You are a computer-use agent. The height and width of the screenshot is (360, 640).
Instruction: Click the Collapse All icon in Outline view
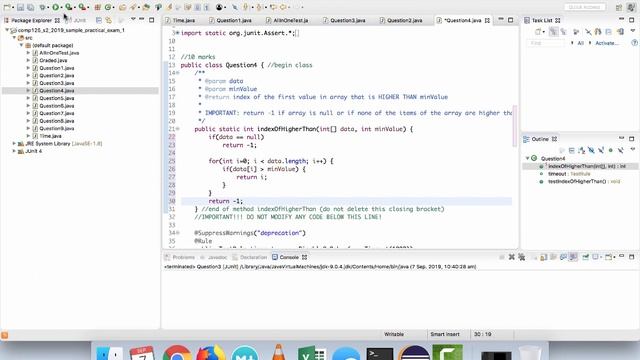[x=571, y=151]
